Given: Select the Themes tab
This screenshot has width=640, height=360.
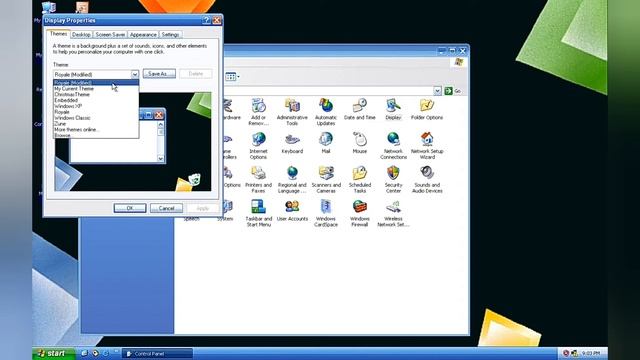Looking at the screenshot, I should (58, 34).
